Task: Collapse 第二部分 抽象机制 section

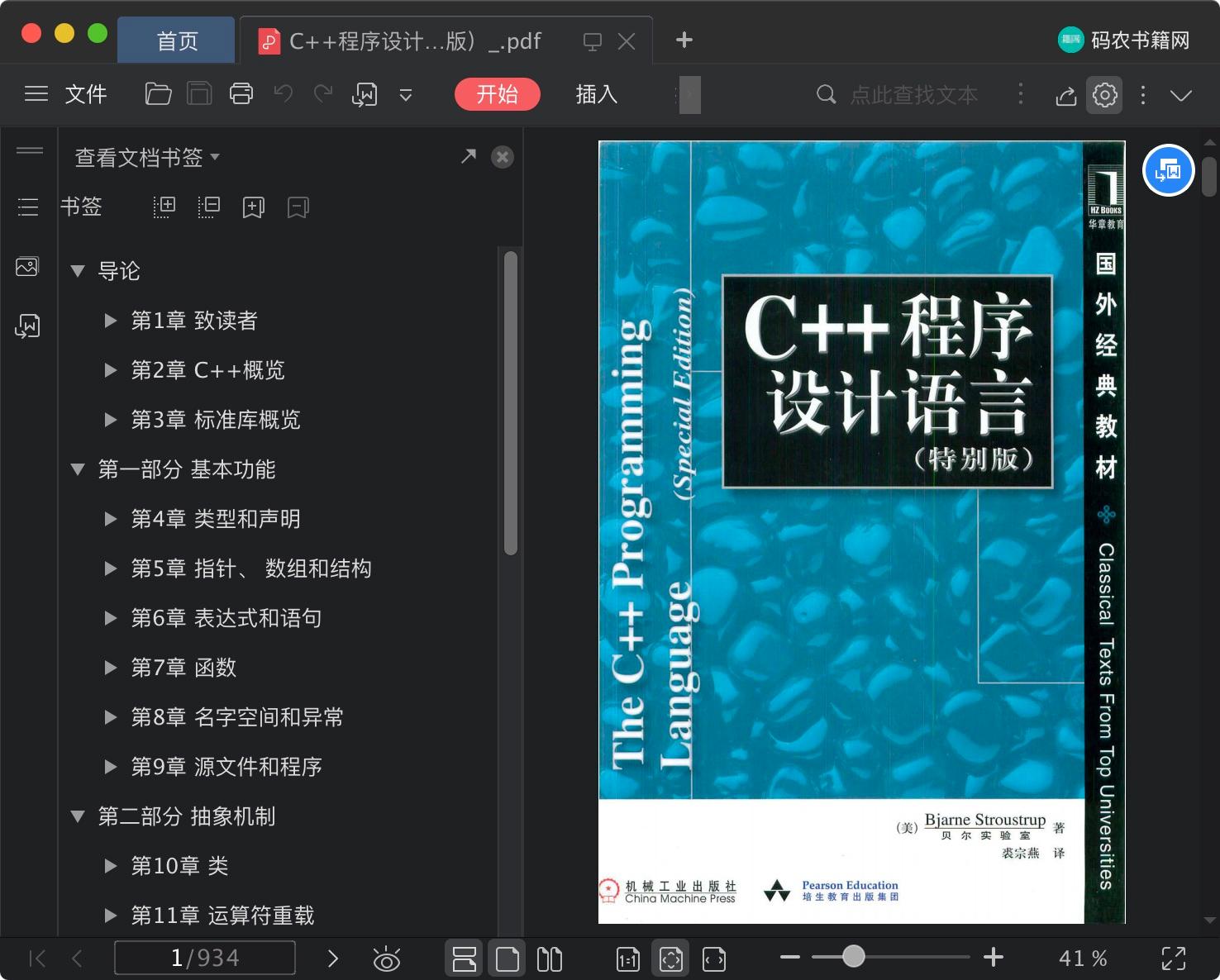Action: (x=78, y=816)
